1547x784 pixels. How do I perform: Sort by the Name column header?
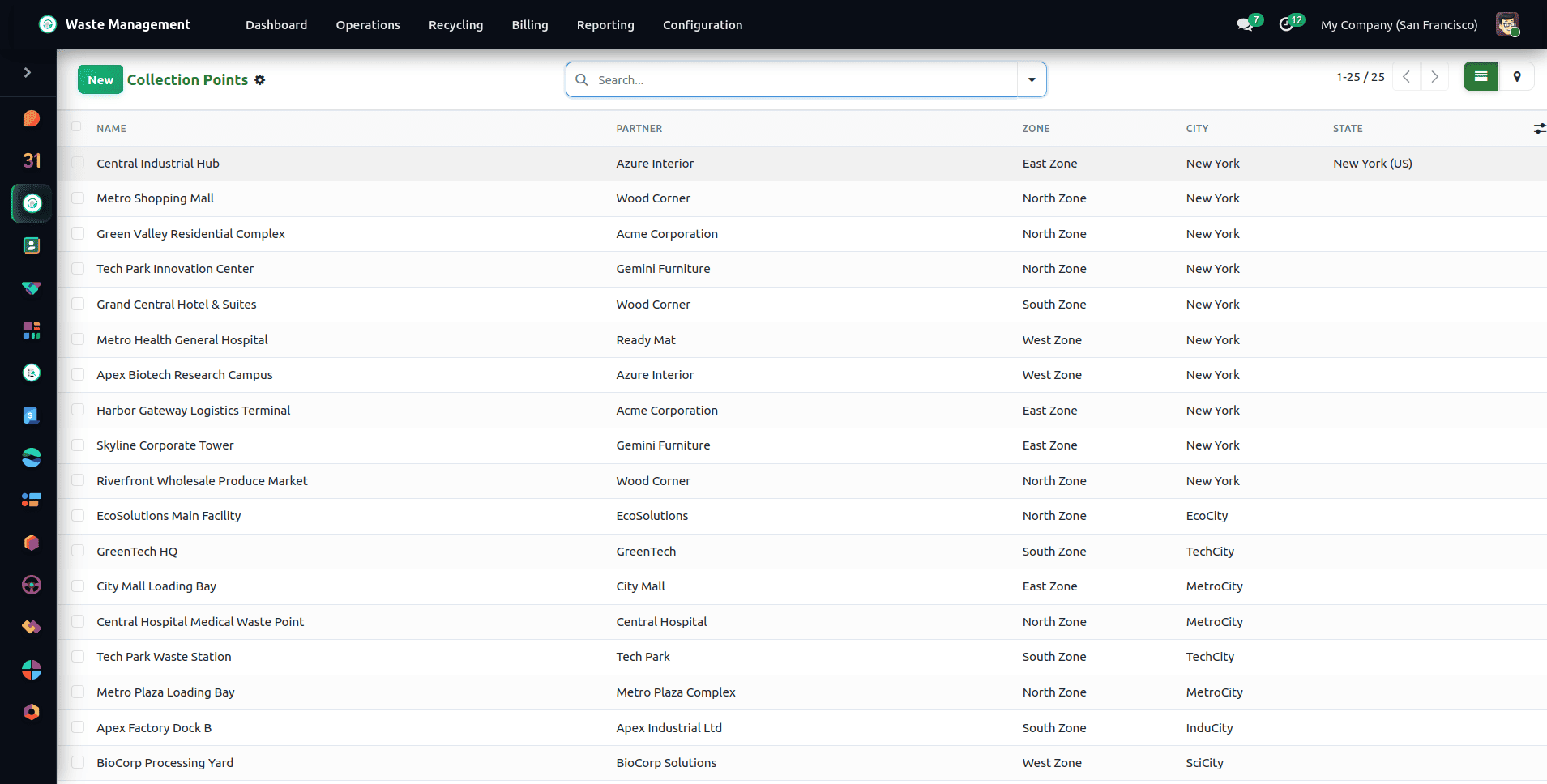tap(112, 128)
